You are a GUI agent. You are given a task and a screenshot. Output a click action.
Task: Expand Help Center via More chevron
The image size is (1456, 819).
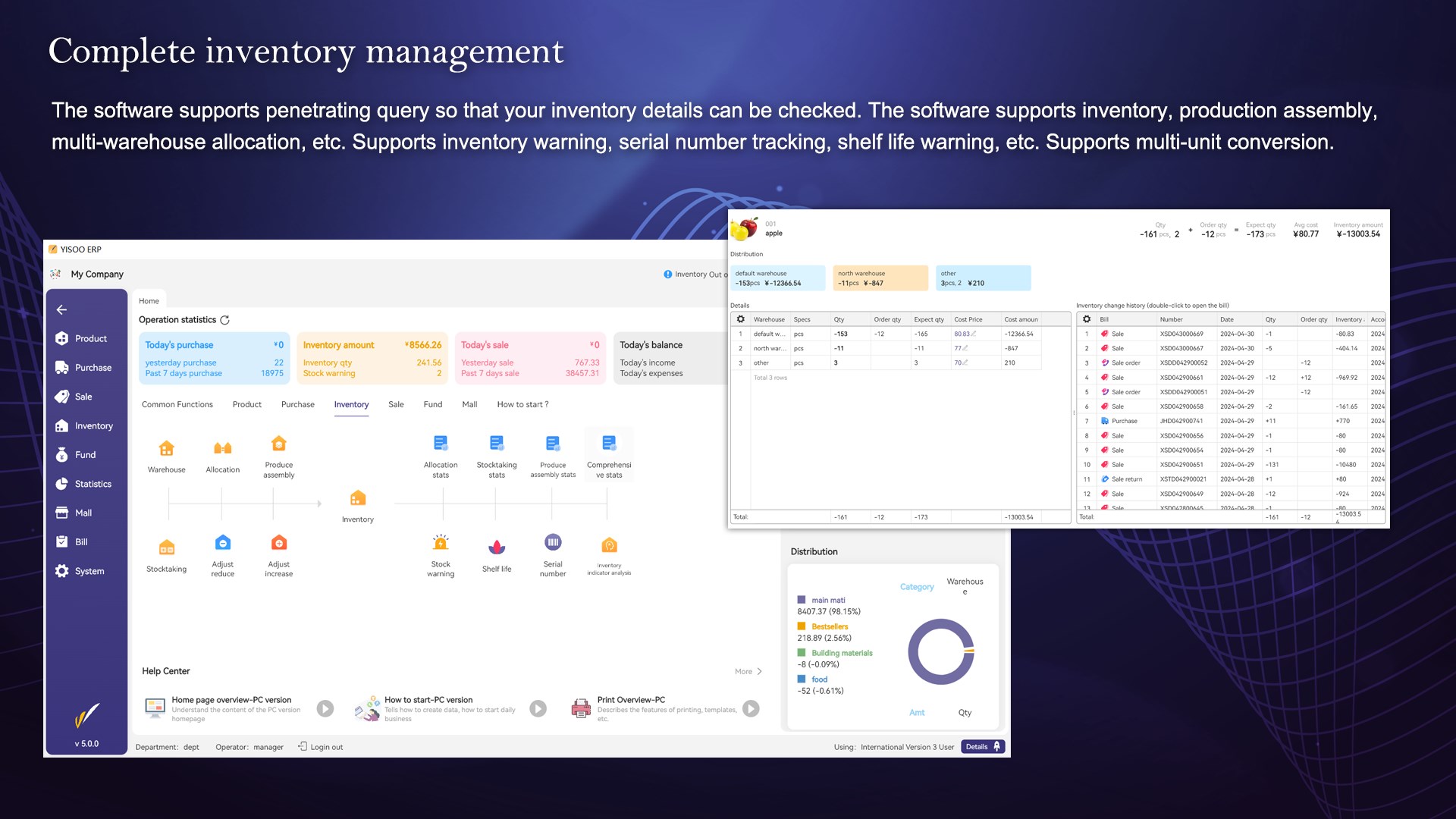(759, 672)
